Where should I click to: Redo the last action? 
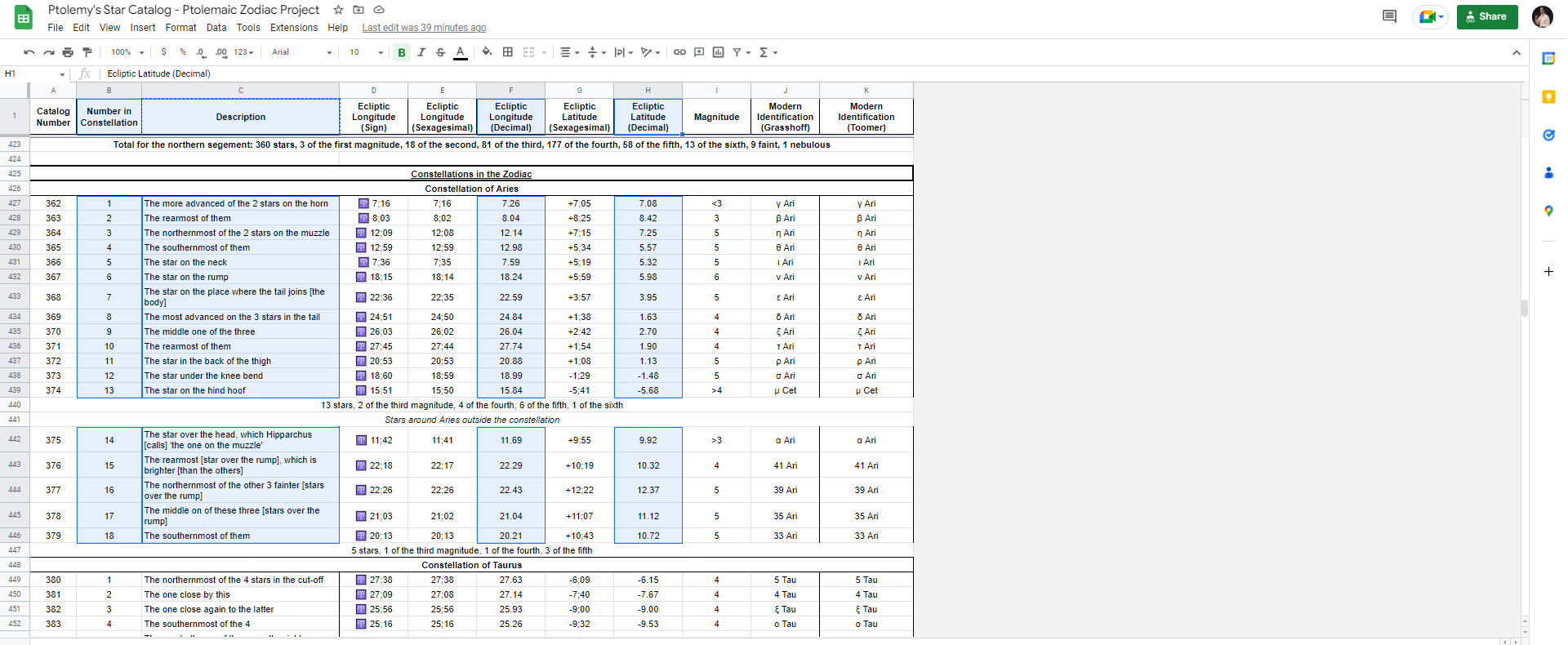tap(49, 52)
